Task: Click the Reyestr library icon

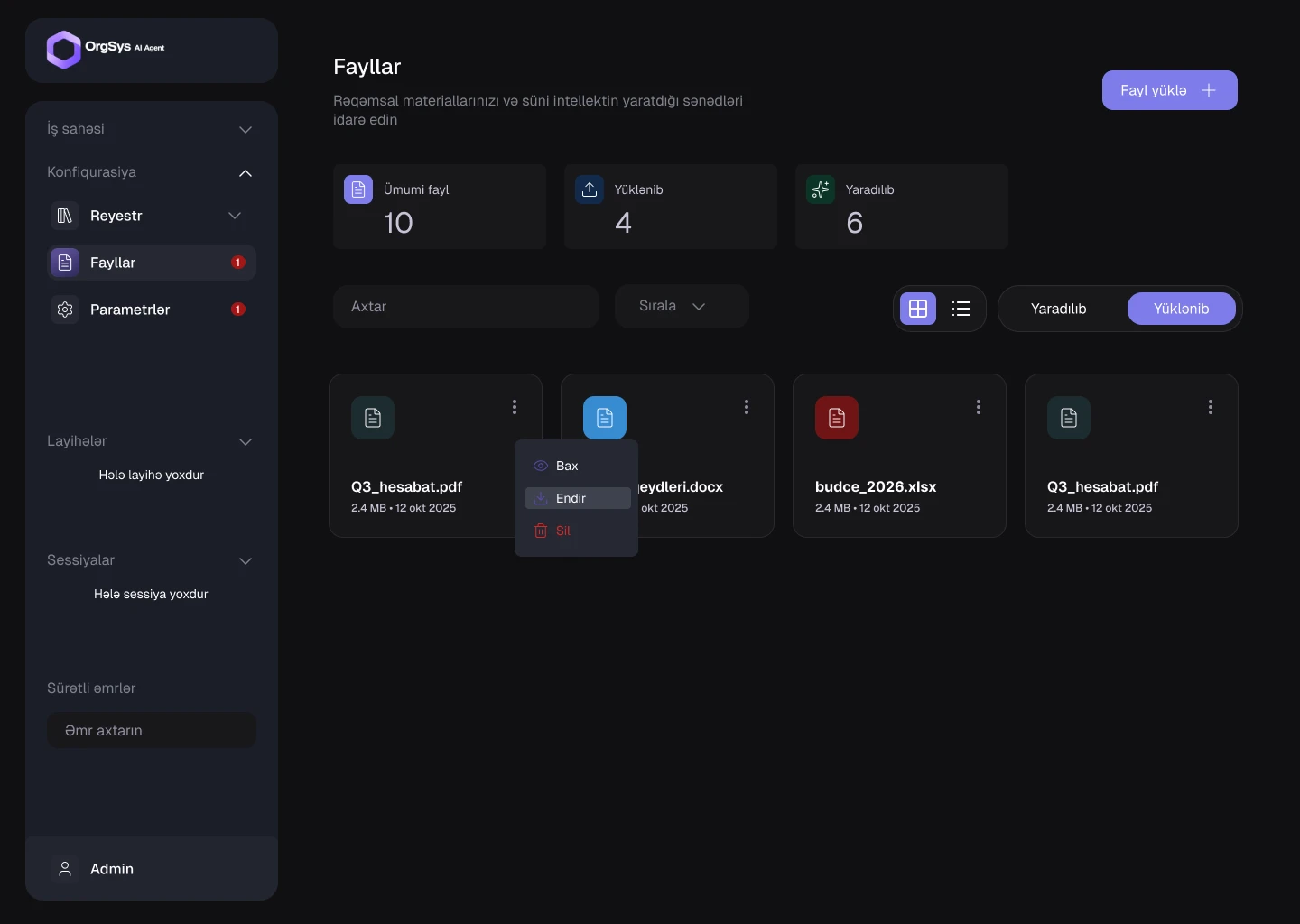Action: pyautogui.click(x=65, y=216)
